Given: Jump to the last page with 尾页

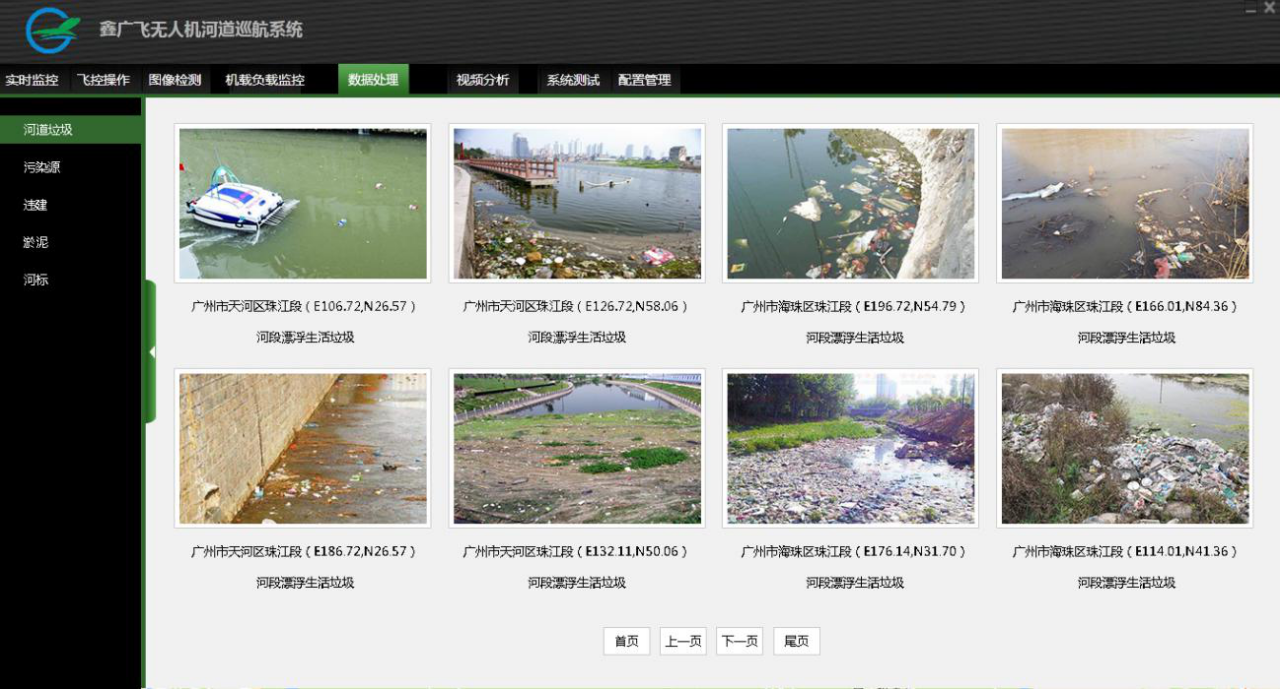Looking at the screenshot, I should 796,641.
